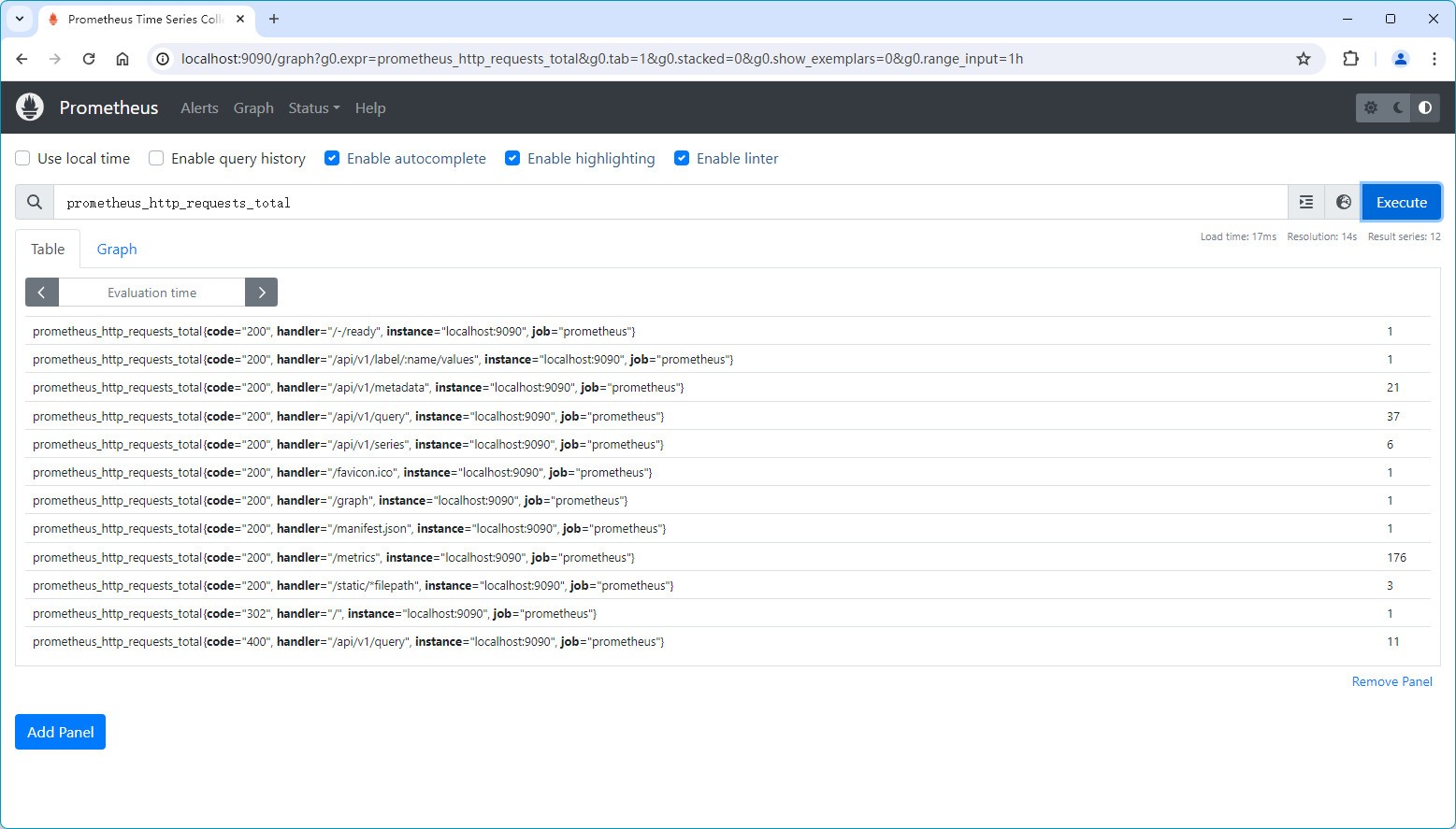Focus the PromQL expression input
The image size is (1456, 829).
tap(670, 202)
